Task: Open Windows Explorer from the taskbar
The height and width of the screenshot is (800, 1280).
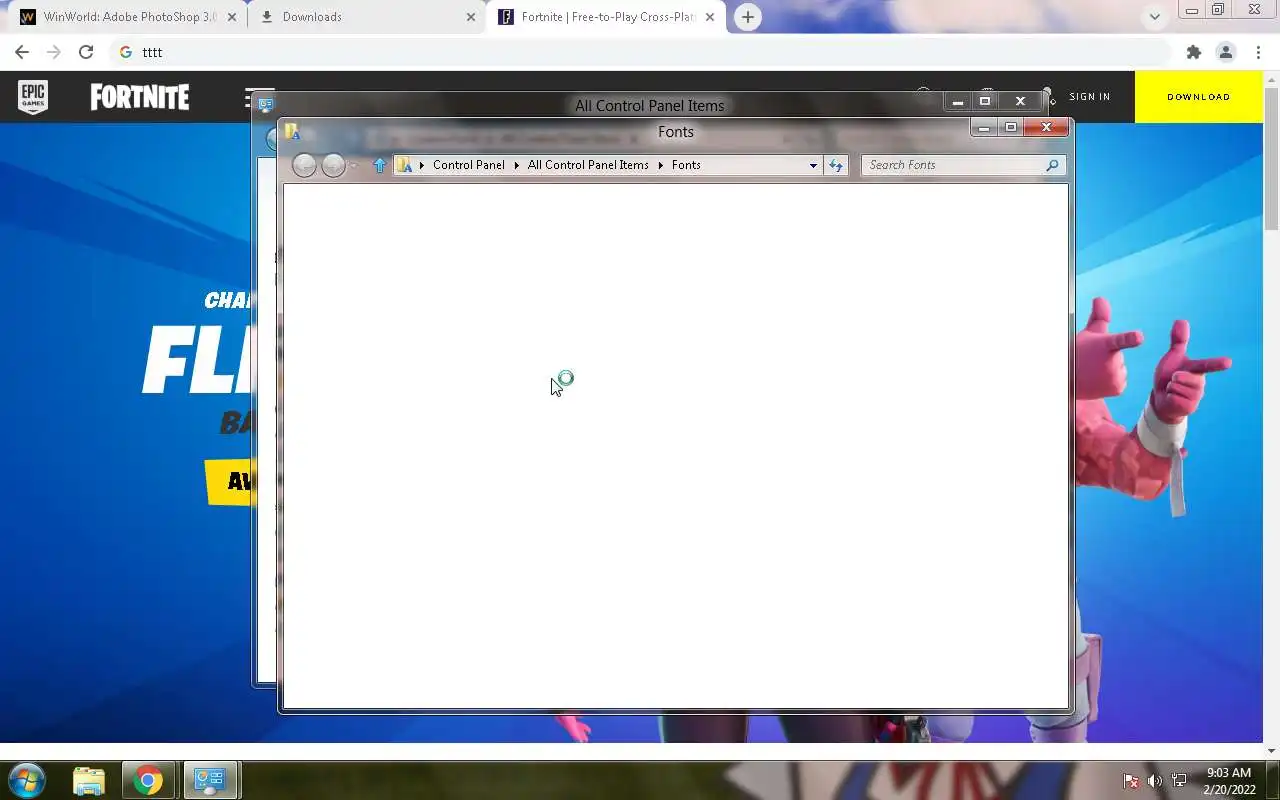Action: [x=89, y=780]
